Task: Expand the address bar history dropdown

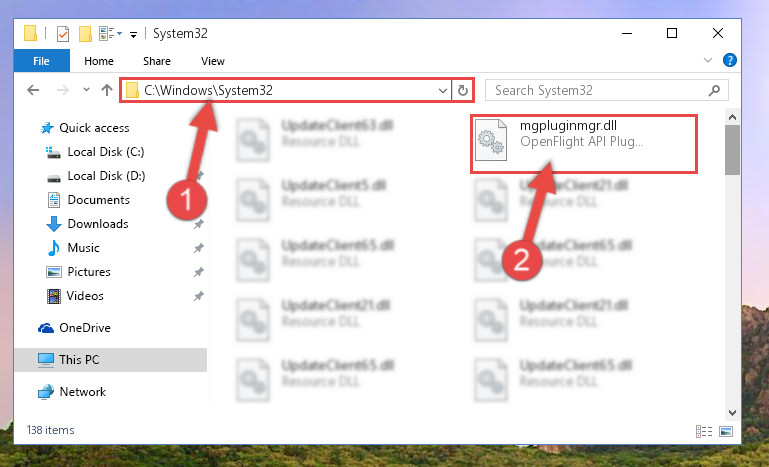Action: [x=442, y=91]
